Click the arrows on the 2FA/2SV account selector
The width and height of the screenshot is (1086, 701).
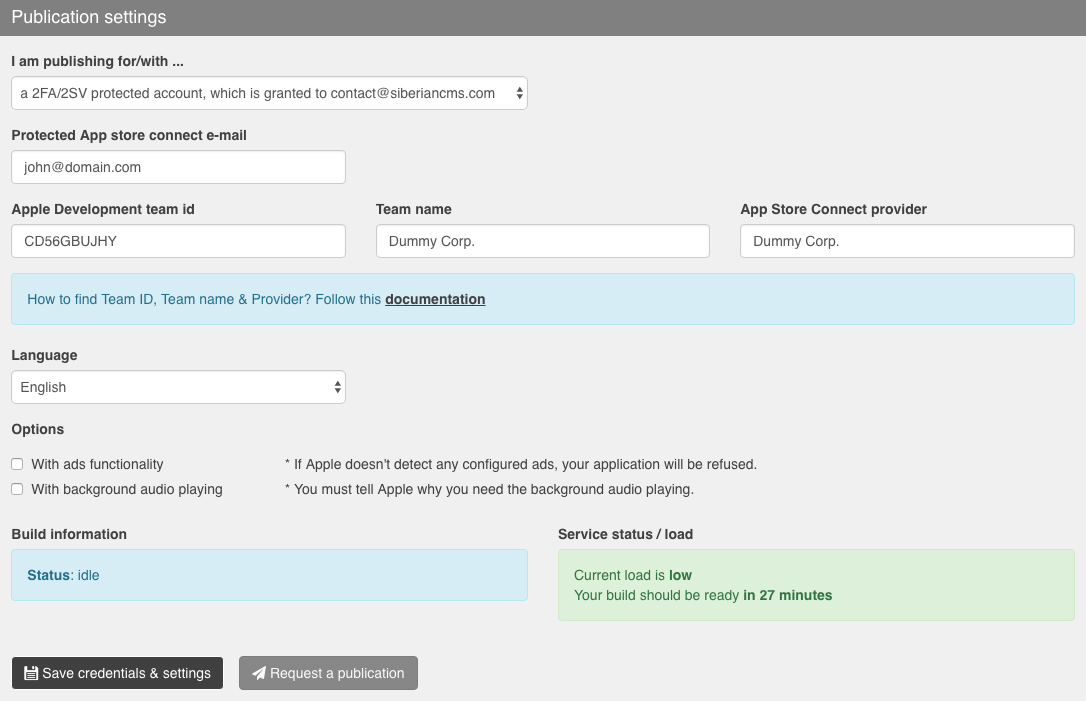pos(519,93)
